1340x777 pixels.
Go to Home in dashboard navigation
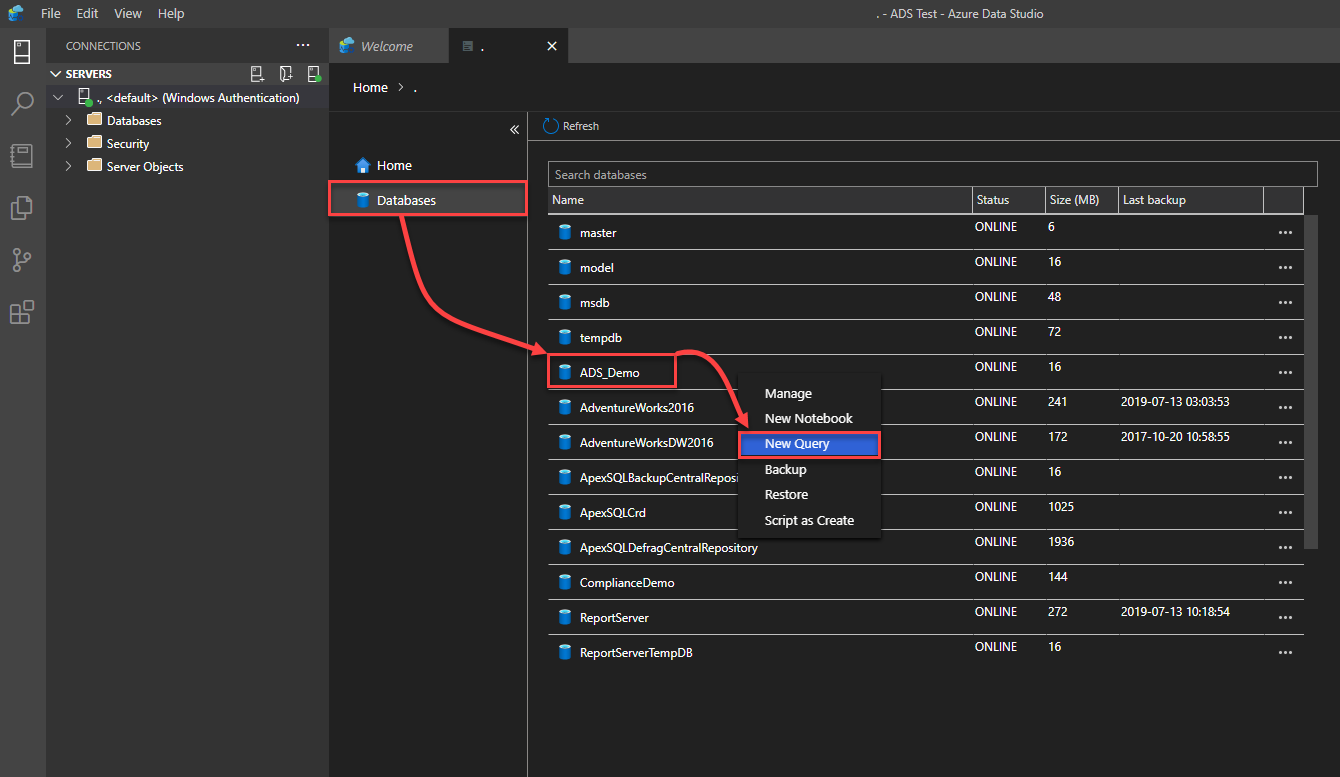(x=393, y=166)
